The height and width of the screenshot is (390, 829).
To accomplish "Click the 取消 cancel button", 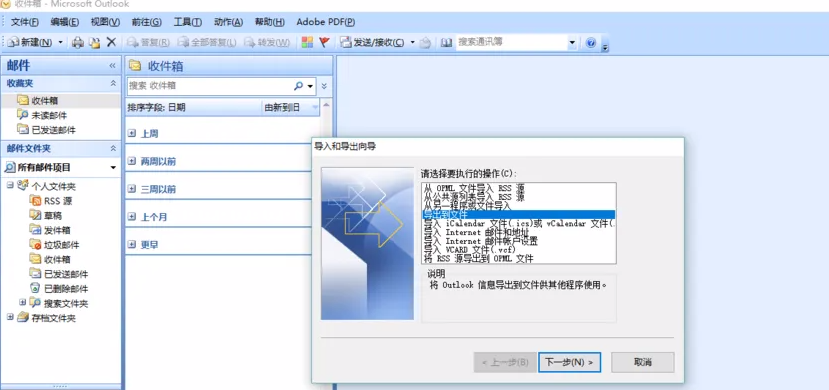I will (x=642, y=363).
